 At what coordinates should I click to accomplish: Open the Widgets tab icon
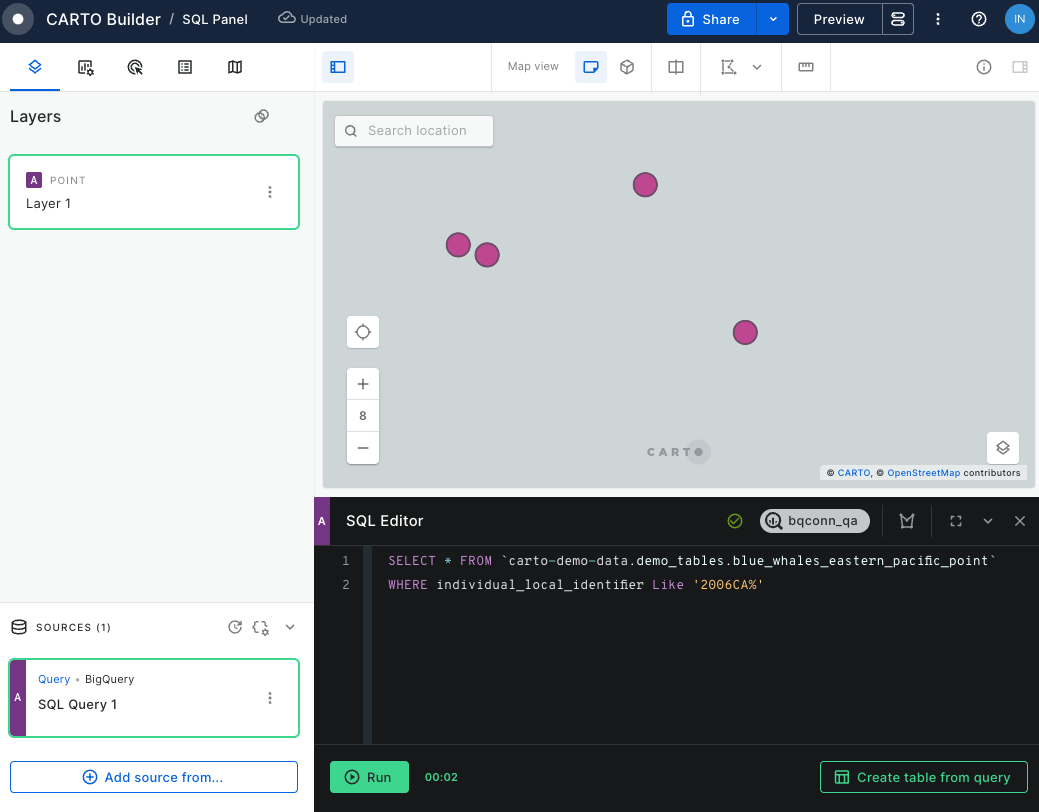pyautogui.click(x=86, y=67)
